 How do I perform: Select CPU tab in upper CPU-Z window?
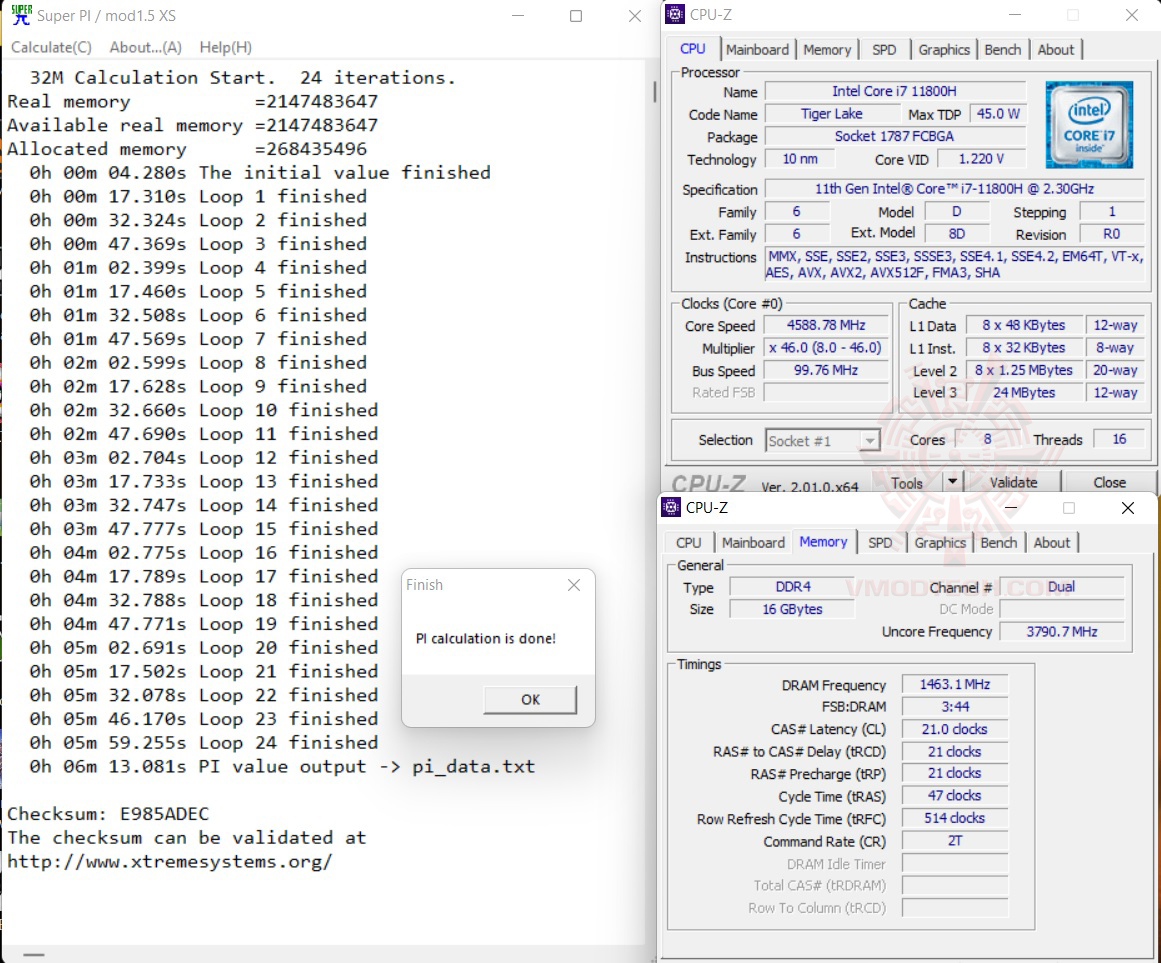(693, 49)
